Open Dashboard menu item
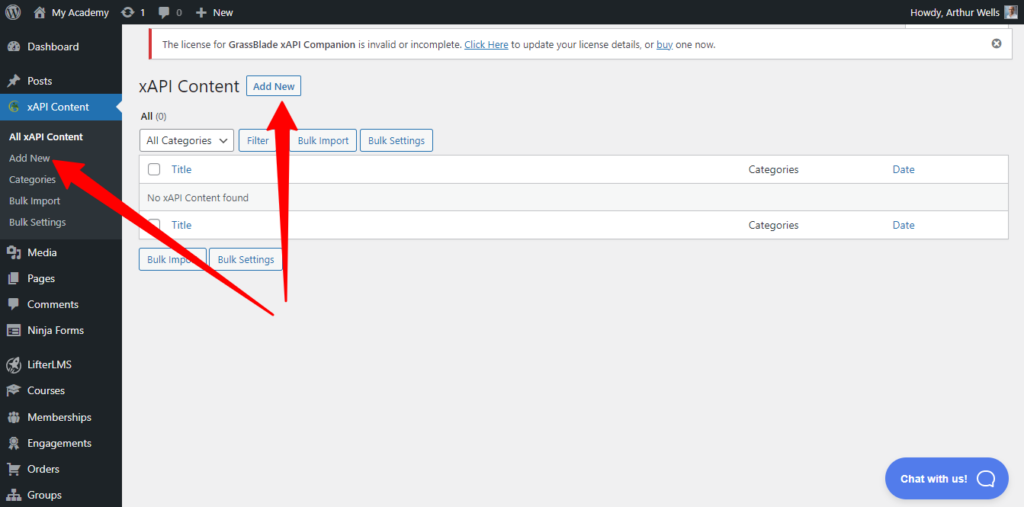This screenshot has width=1024, height=507. tap(53, 46)
